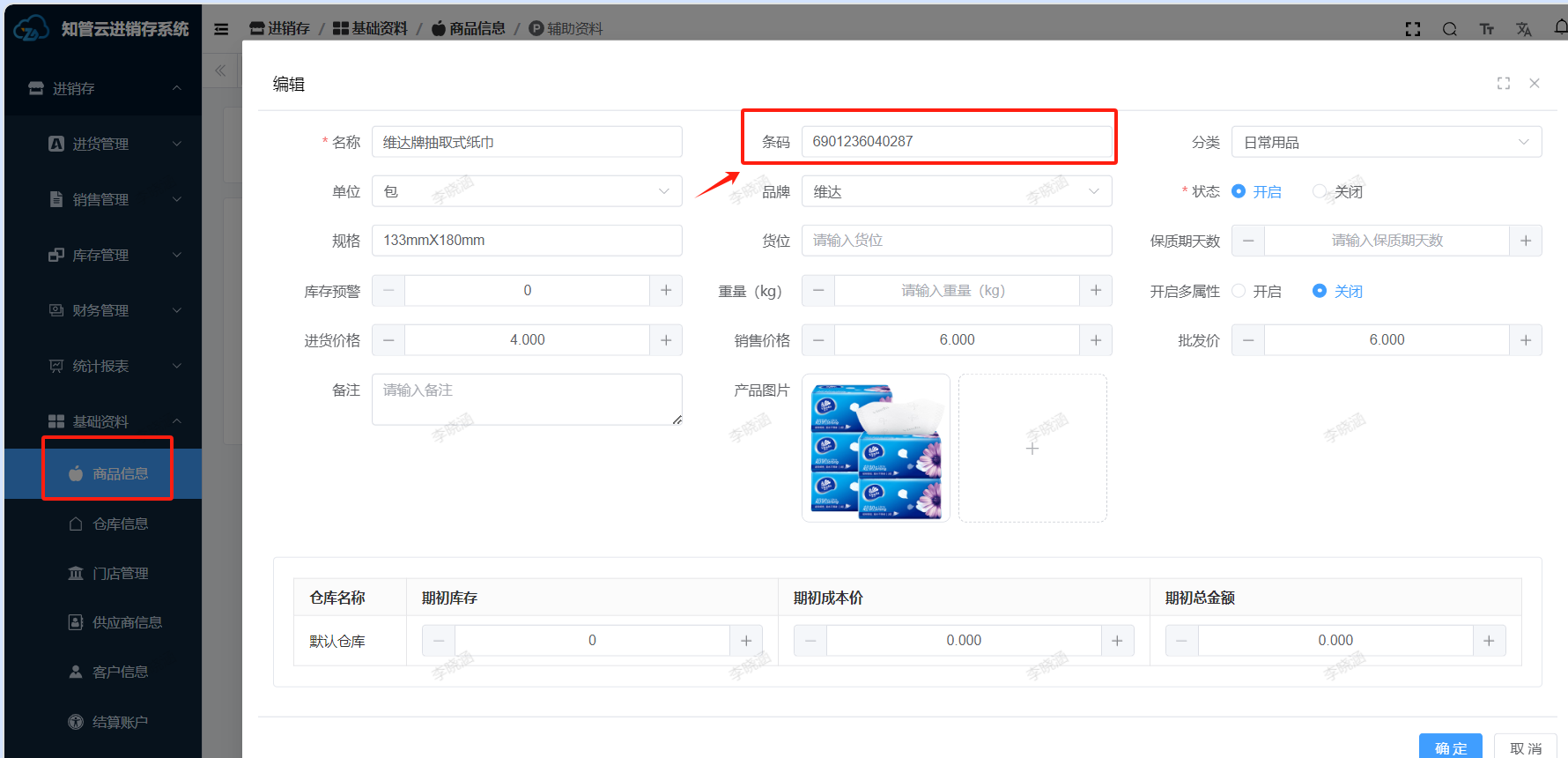Image resolution: width=1568 pixels, height=758 pixels.
Task: Open 仓库信息 in the sidebar
Action: 120,524
